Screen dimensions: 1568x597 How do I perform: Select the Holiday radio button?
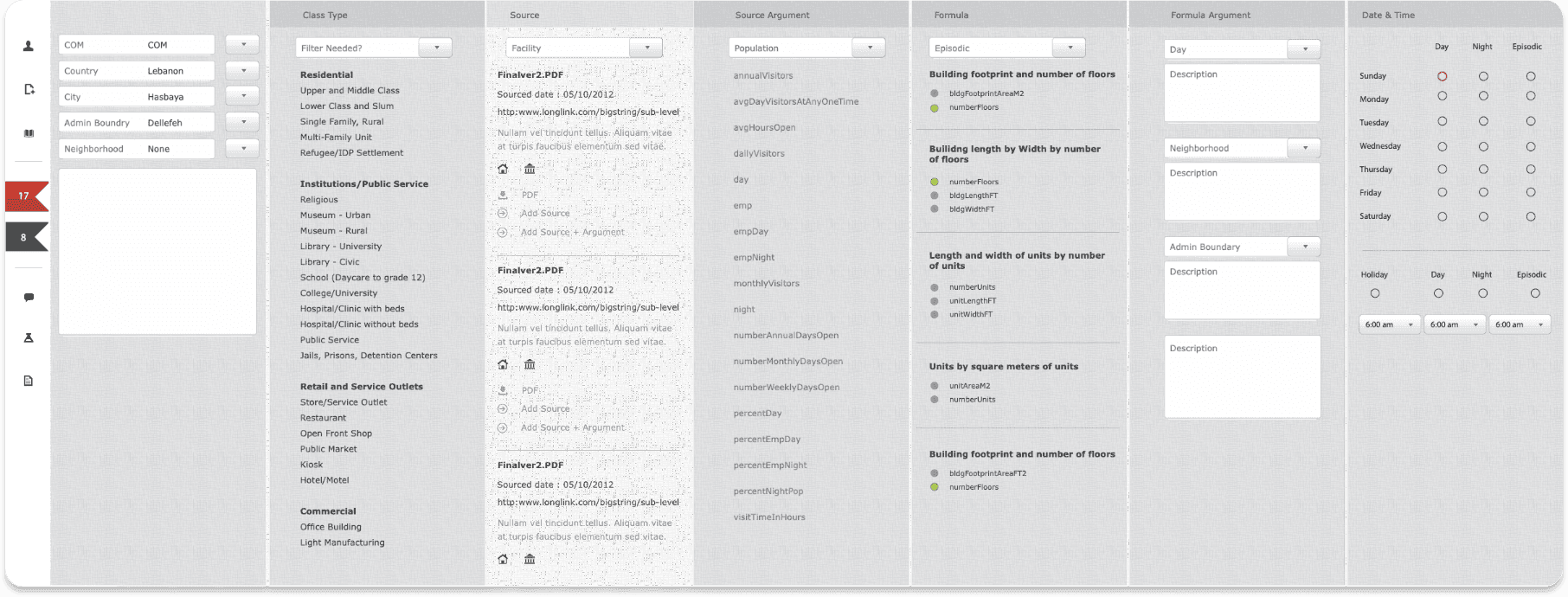pyautogui.click(x=1375, y=293)
